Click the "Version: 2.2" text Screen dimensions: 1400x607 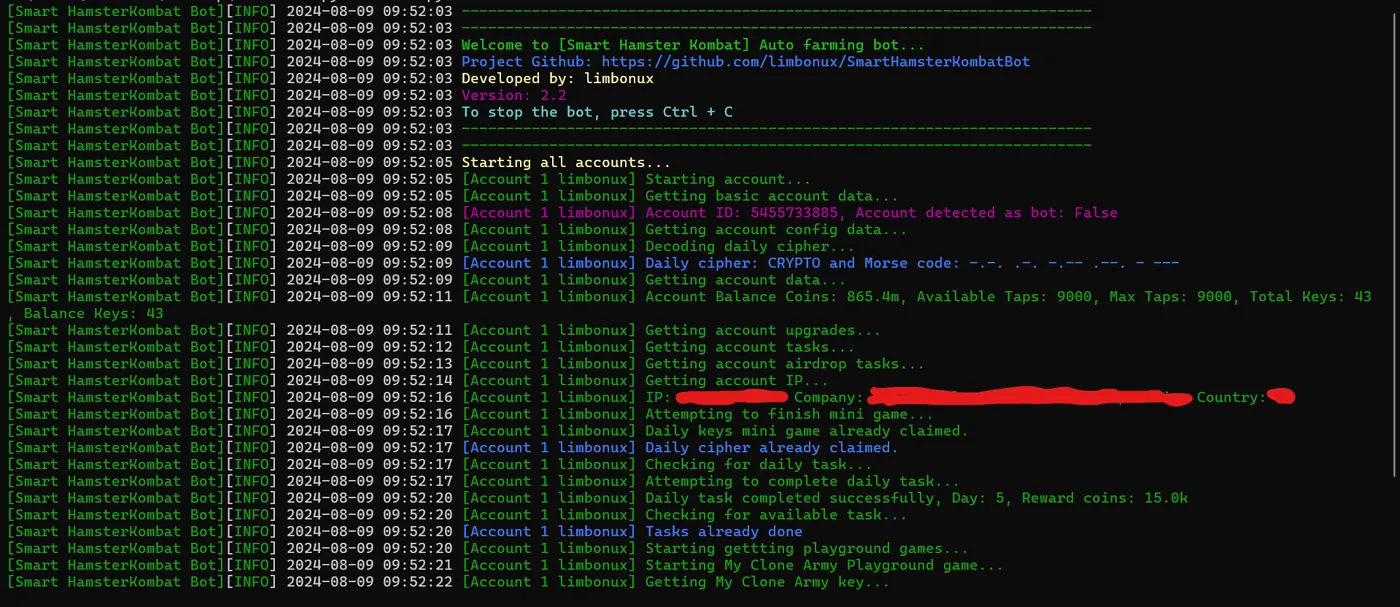pyautogui.click(x=514, y=95)
